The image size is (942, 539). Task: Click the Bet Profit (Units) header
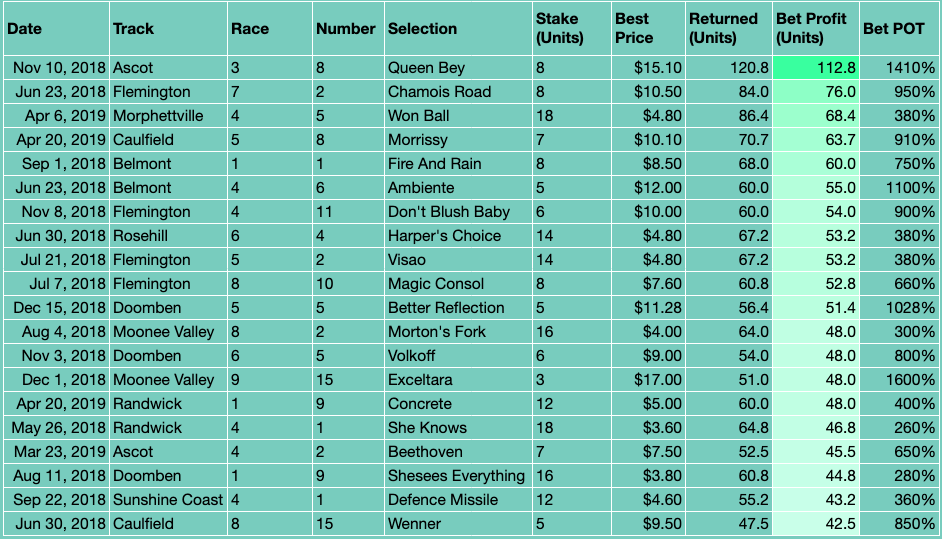(815, 28)
